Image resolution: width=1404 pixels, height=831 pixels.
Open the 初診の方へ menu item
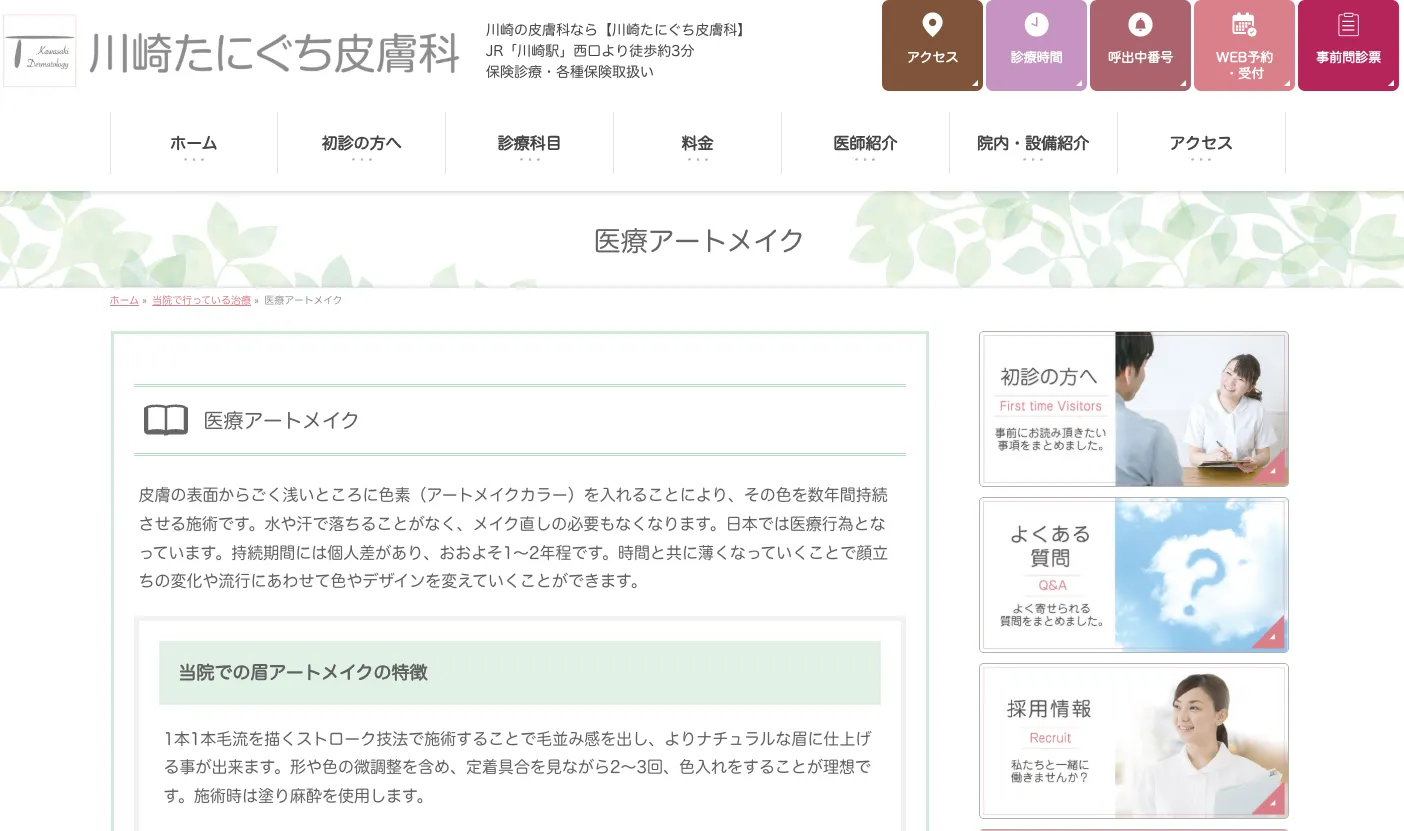pyautogui.click(x=362, y=144)
